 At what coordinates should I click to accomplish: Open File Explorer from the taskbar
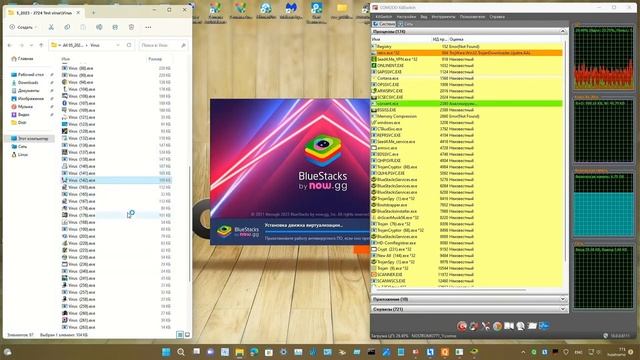pyautogui.click(x=240, y=352)
